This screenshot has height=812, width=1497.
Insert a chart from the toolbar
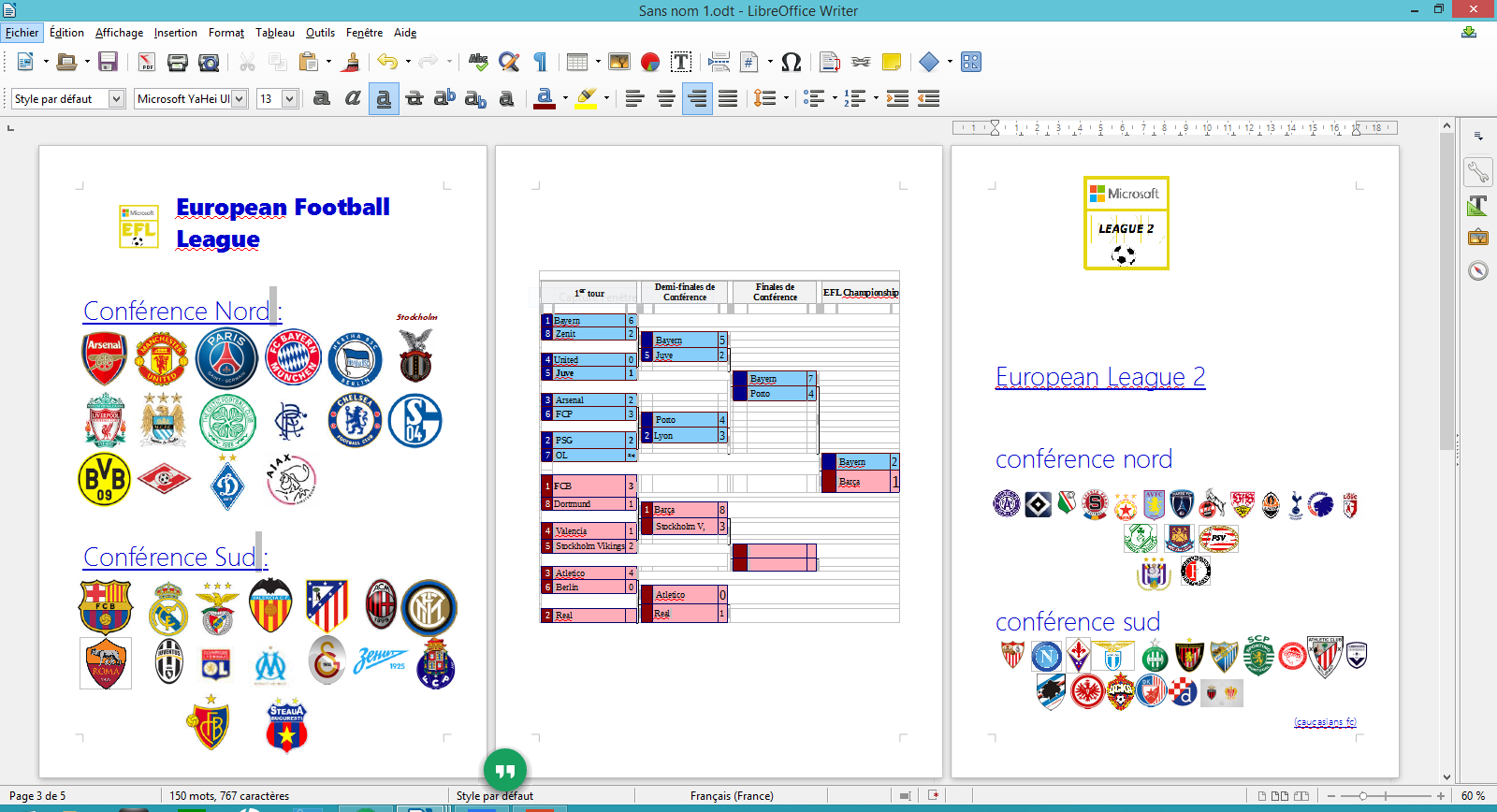click(x=650, y=63)
